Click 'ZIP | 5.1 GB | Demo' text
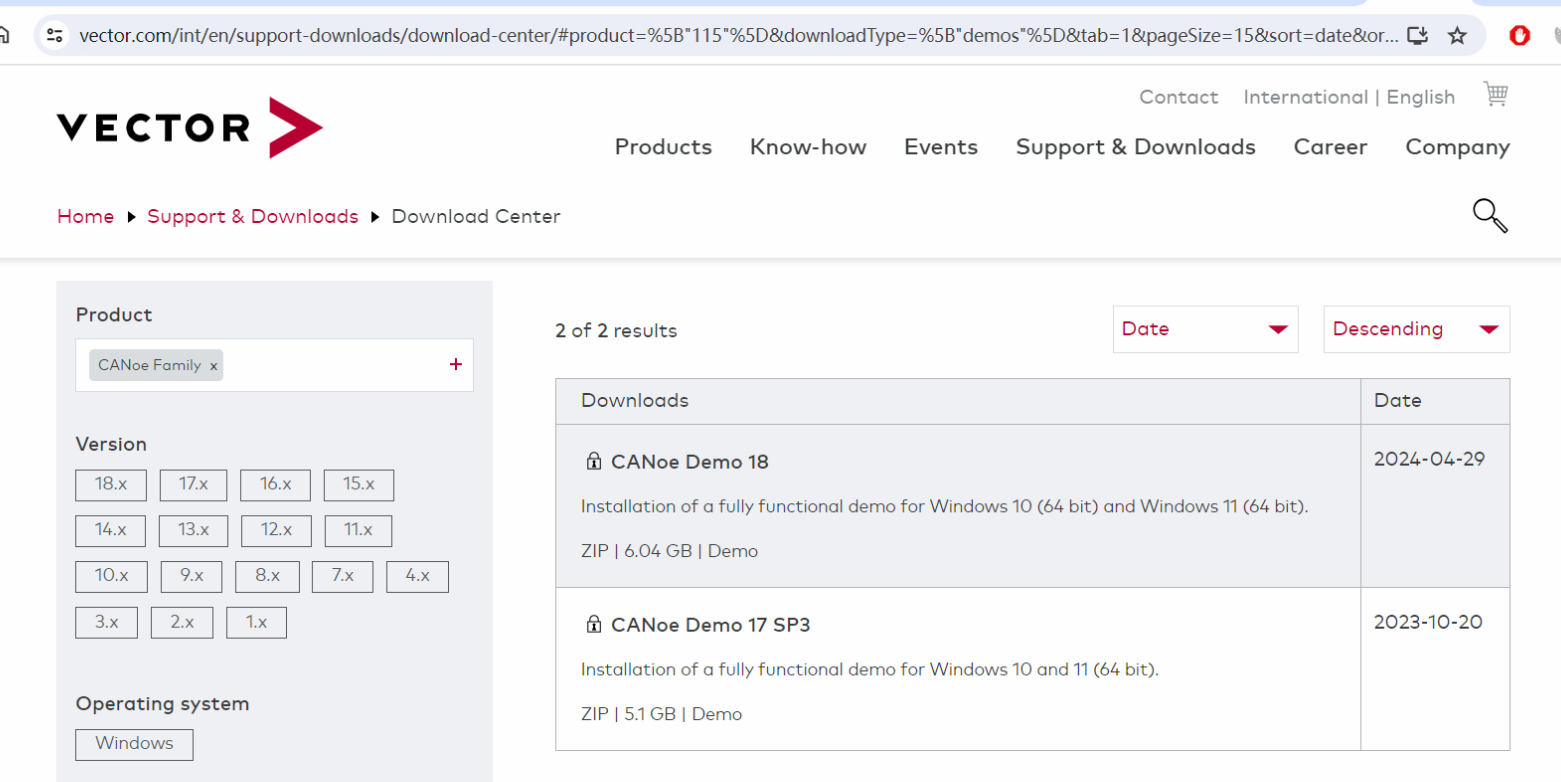This screenshot has width=1561, height=782. point(661,714)
